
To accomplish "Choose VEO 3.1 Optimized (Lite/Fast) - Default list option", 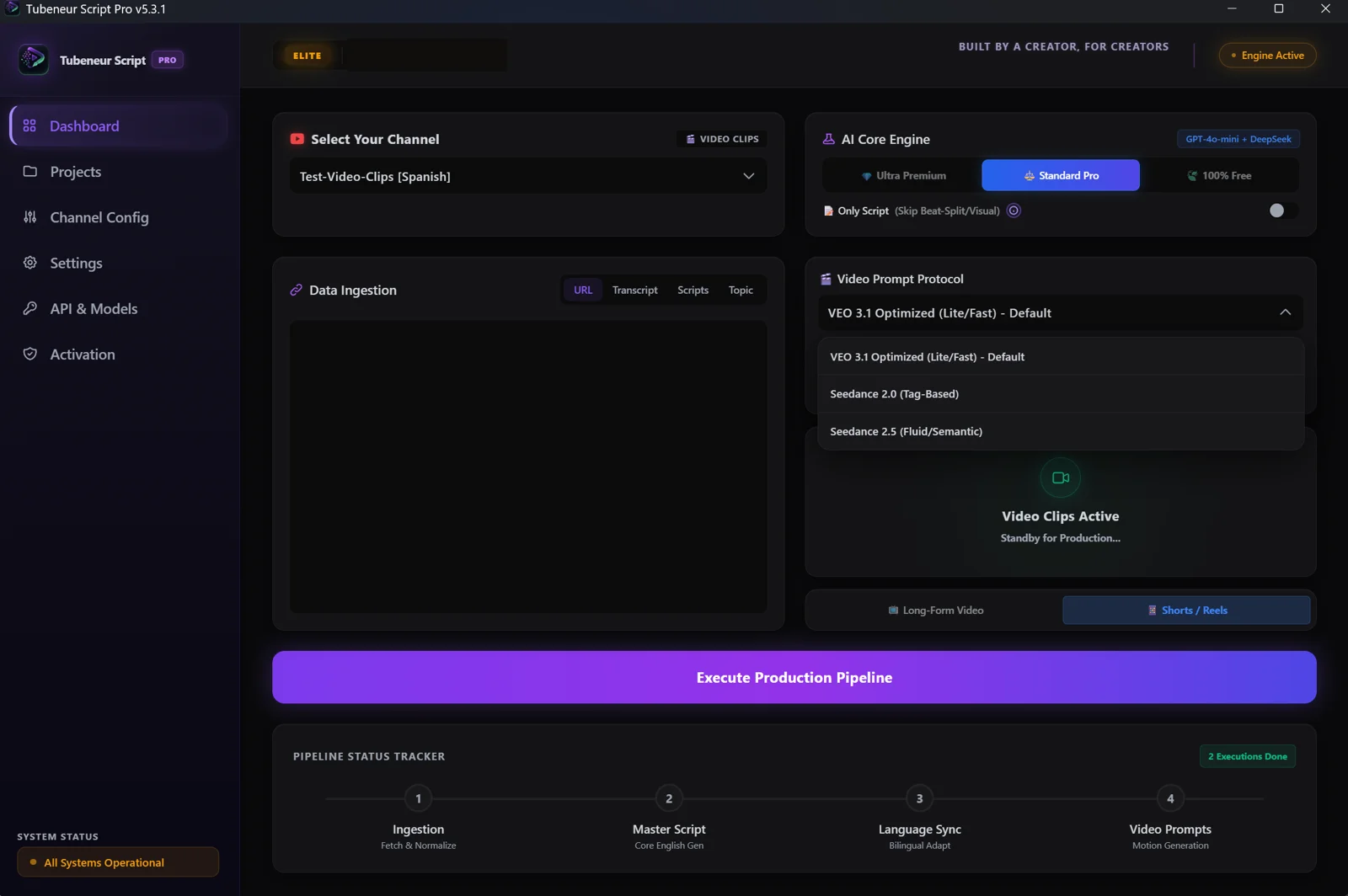I will pyautogui.click(x=1061, y=356).
